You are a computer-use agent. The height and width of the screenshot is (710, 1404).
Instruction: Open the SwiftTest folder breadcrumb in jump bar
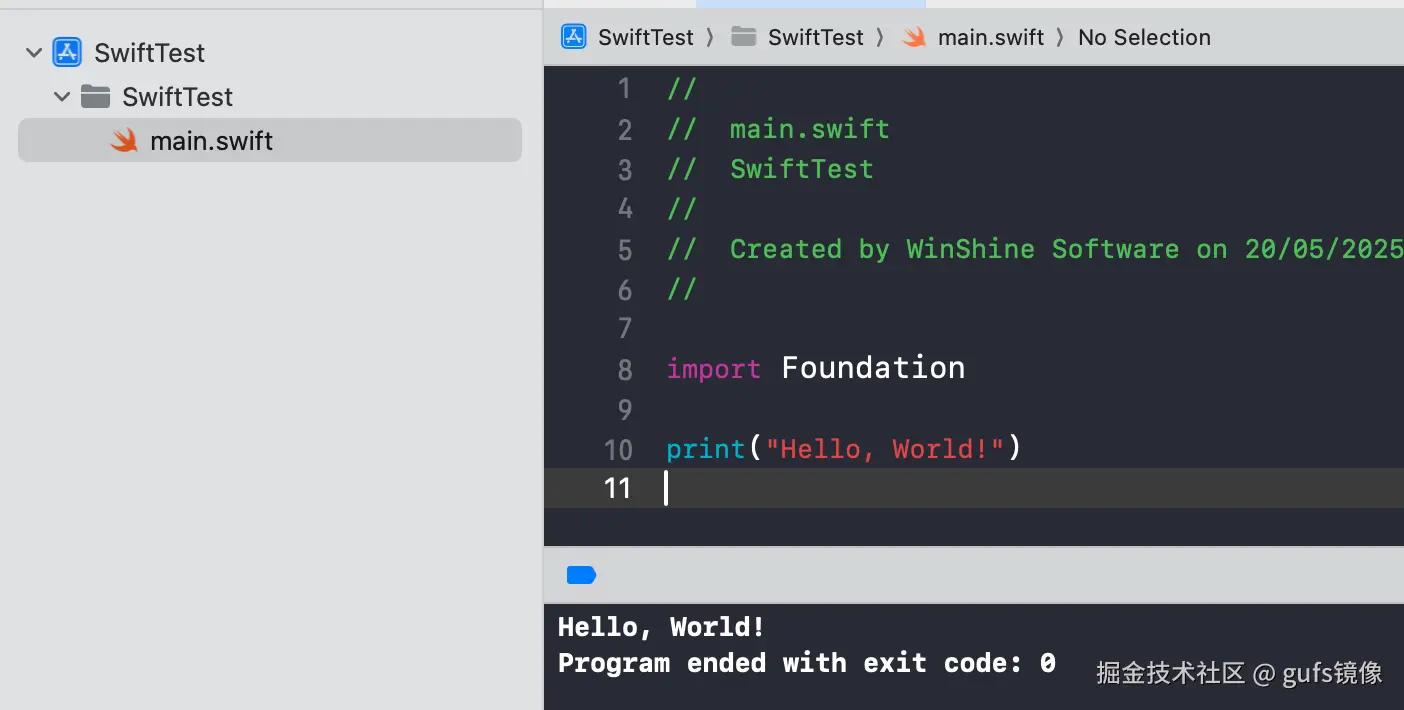pos(816,37)
